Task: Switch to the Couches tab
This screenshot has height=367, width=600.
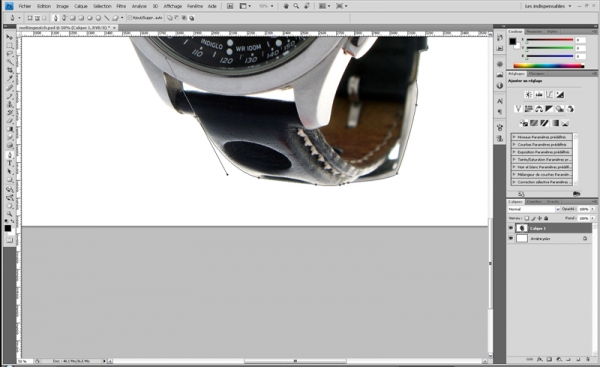Action: point(534,201)
